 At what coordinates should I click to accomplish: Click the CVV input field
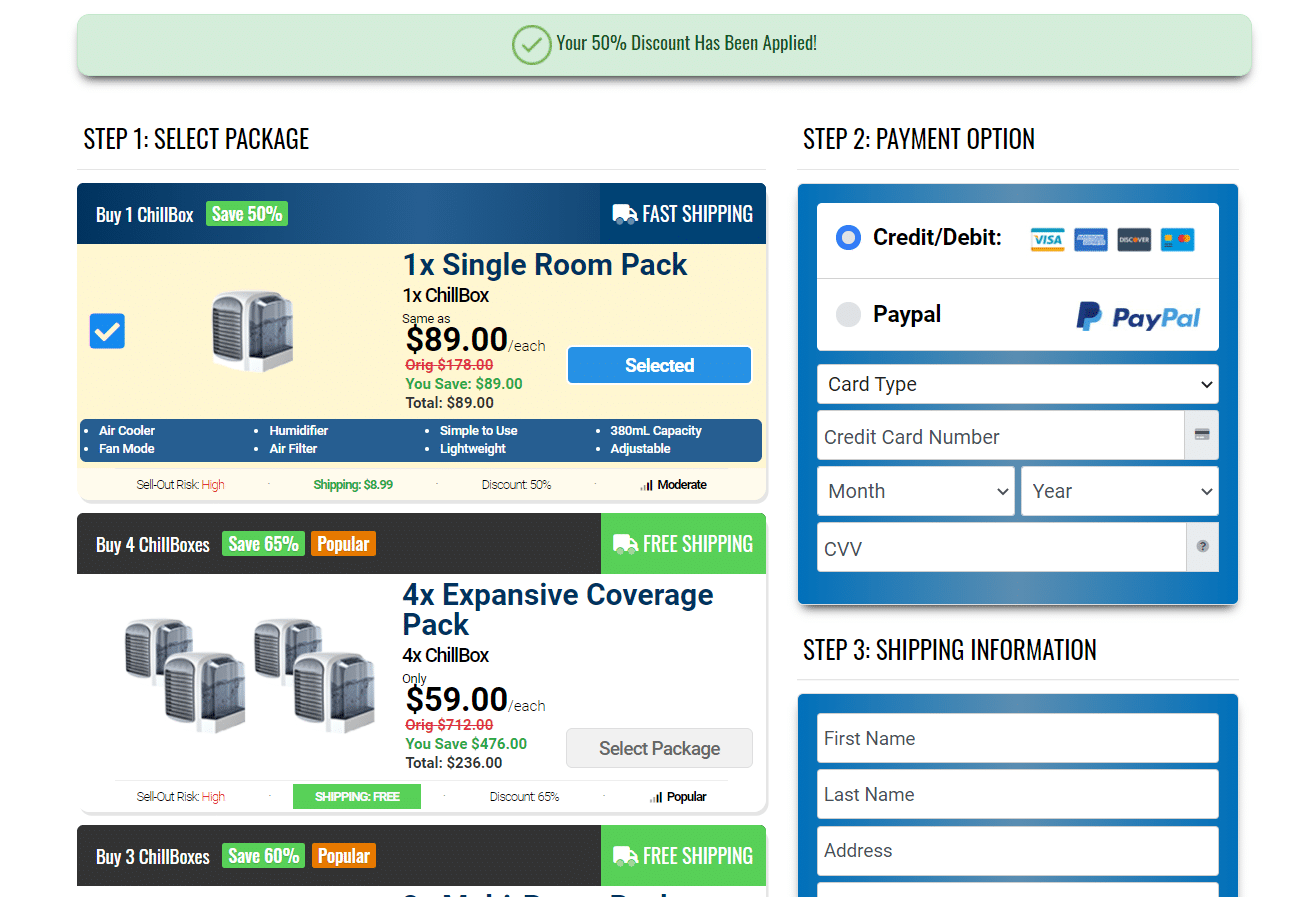[x=1001, y=547]
